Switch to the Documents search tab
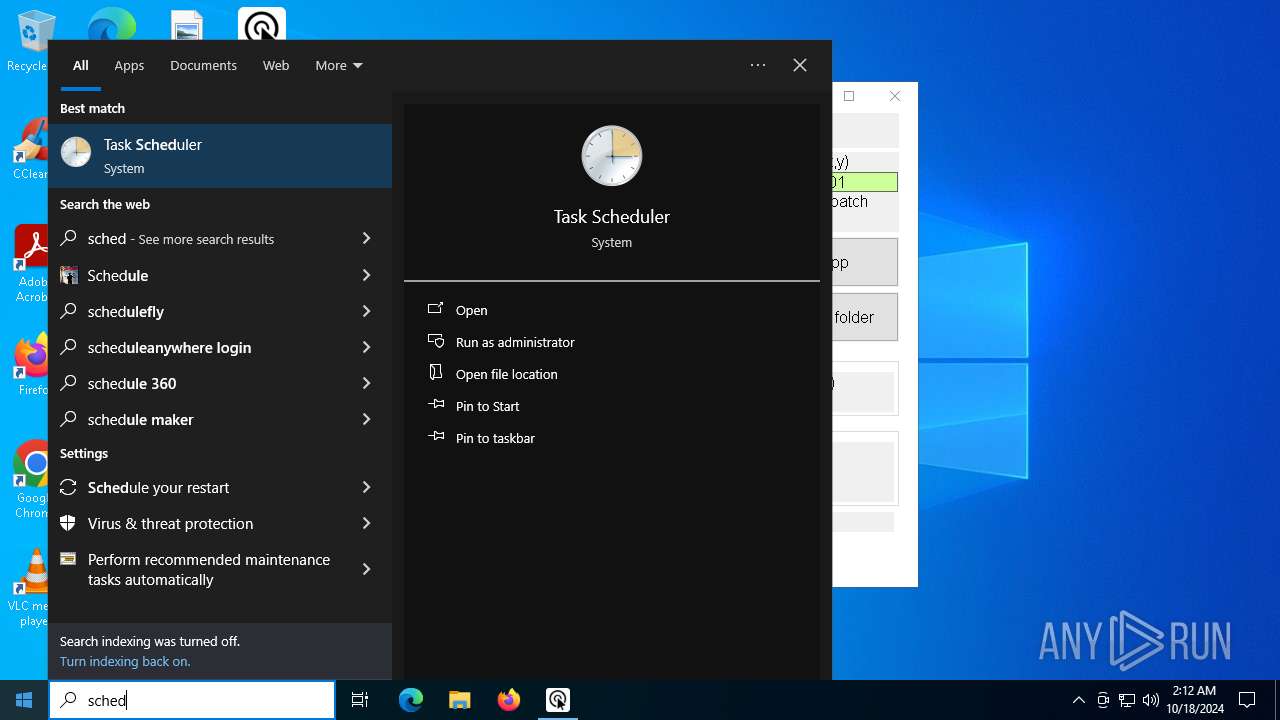This screenshot has width=1280, height=720. (203, 65)
